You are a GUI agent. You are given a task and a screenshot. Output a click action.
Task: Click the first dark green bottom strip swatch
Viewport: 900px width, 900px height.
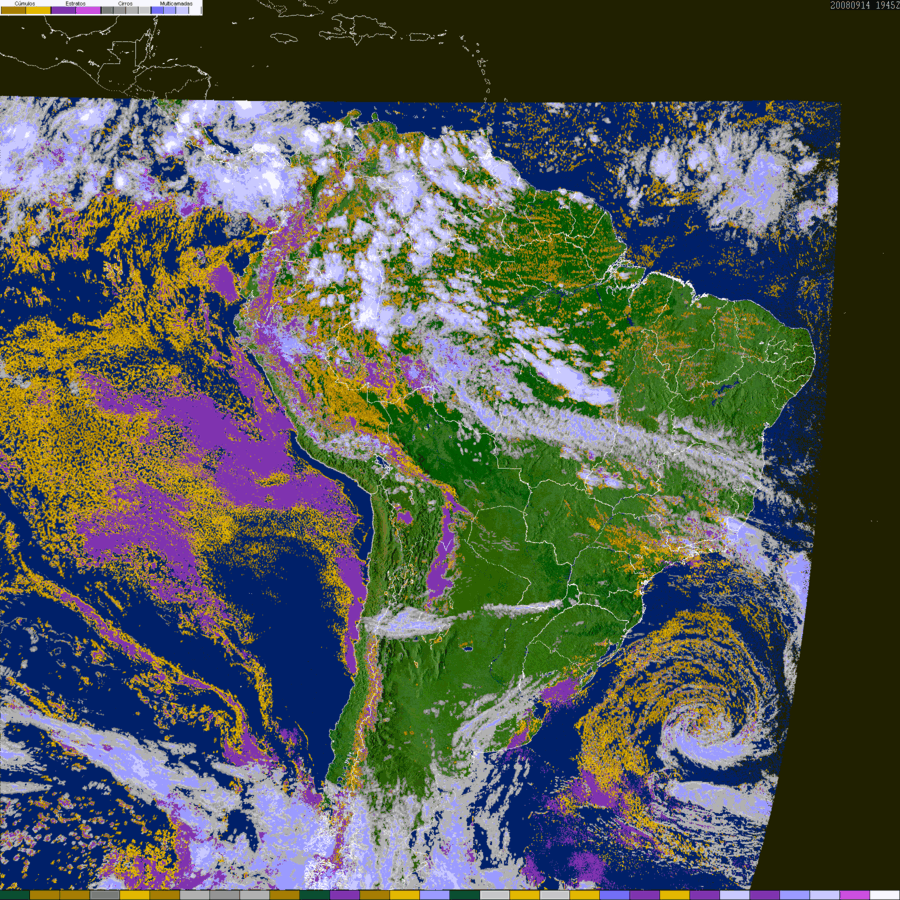click(15, 895)
